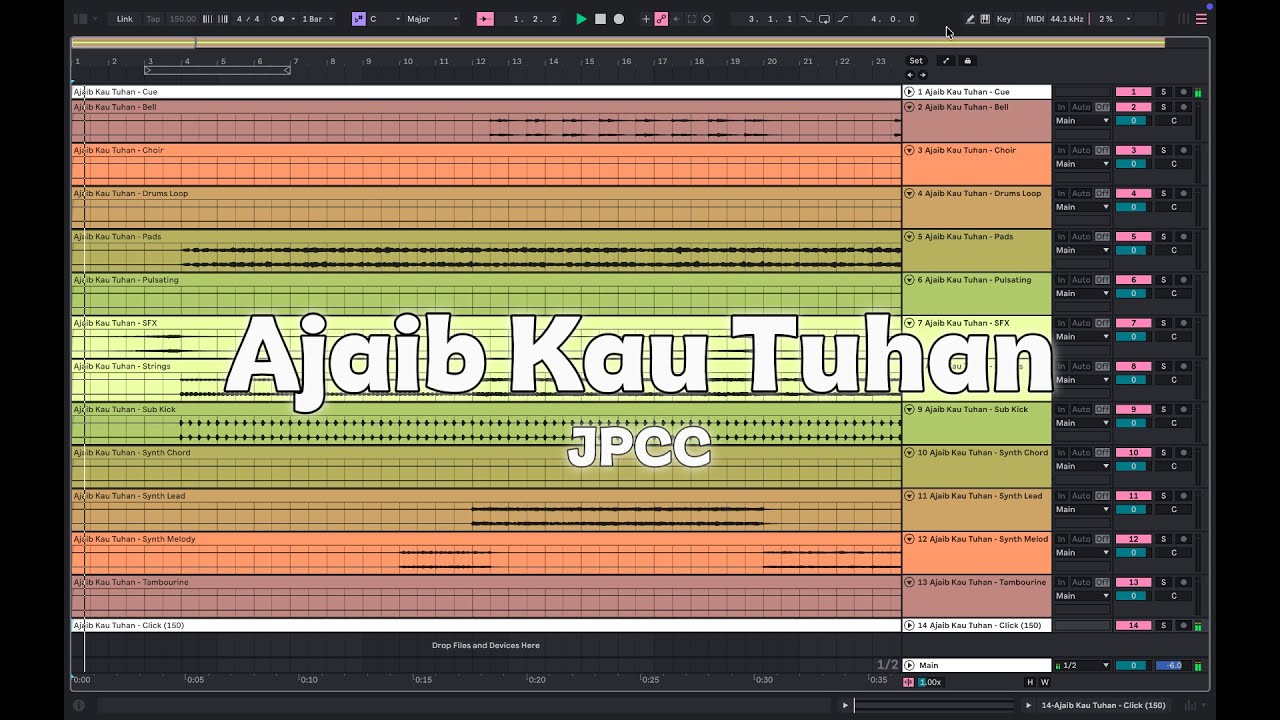1280x720 pixels.
Task: Toggle track activator 9 for Sub Kick
Action: click(x=1133, y=410)
